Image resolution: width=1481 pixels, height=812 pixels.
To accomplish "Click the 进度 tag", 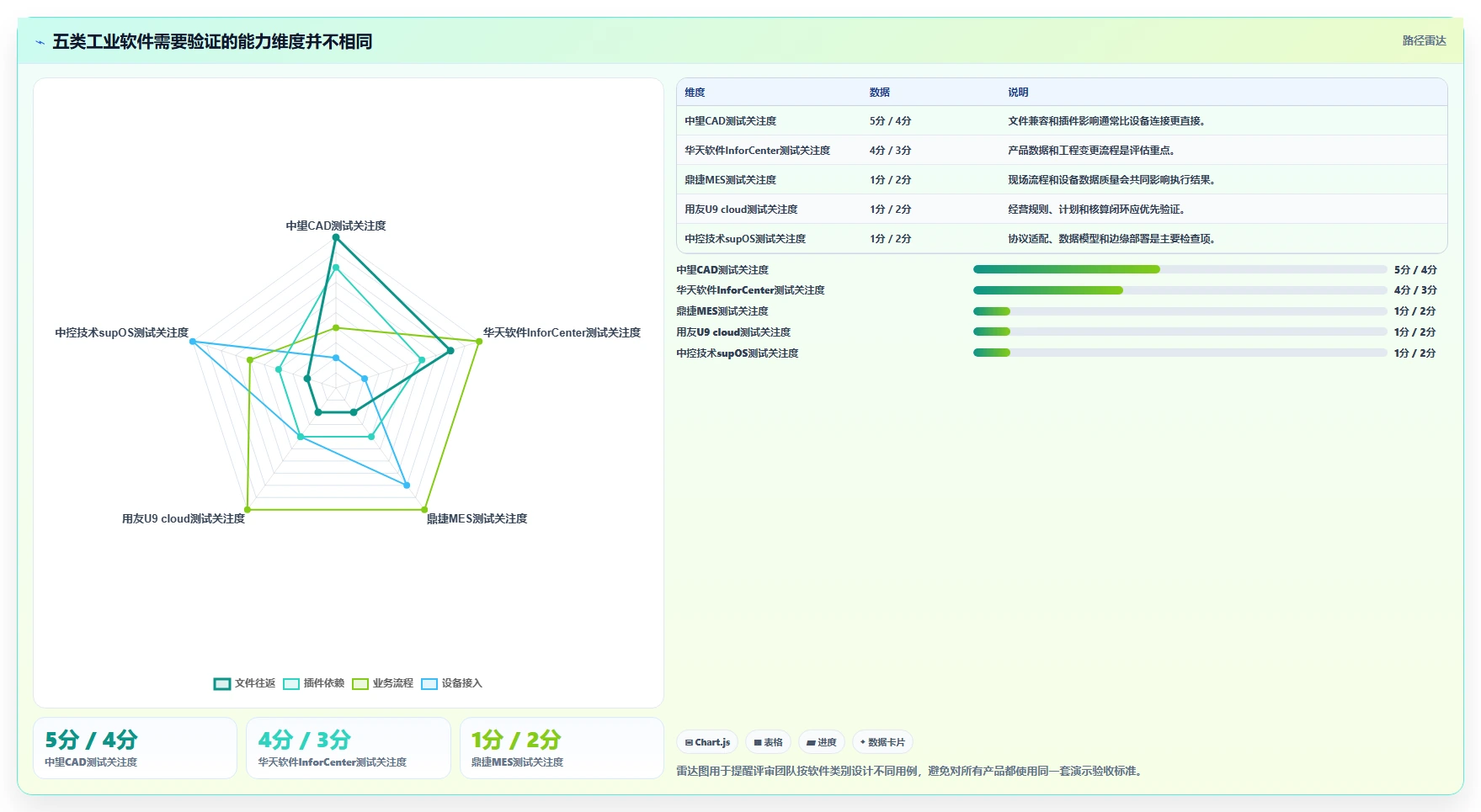I will 821,742.
